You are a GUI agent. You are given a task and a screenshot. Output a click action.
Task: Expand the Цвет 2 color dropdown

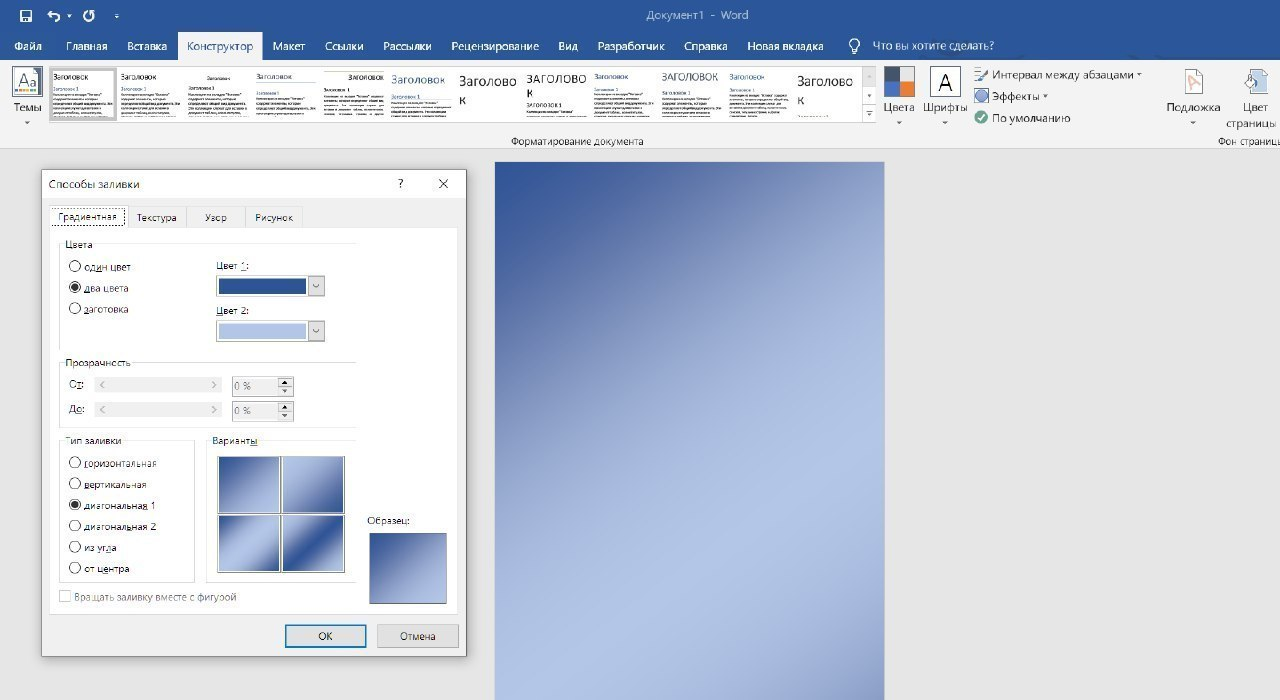(x=316, y=331)
